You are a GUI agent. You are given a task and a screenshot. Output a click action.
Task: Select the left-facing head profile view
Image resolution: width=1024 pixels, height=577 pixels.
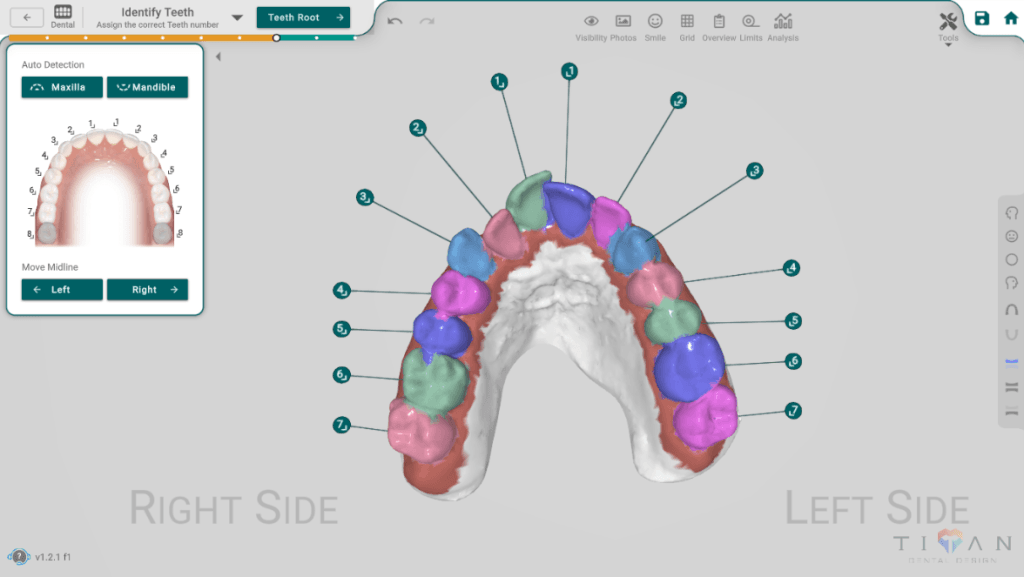[1012, 213]
